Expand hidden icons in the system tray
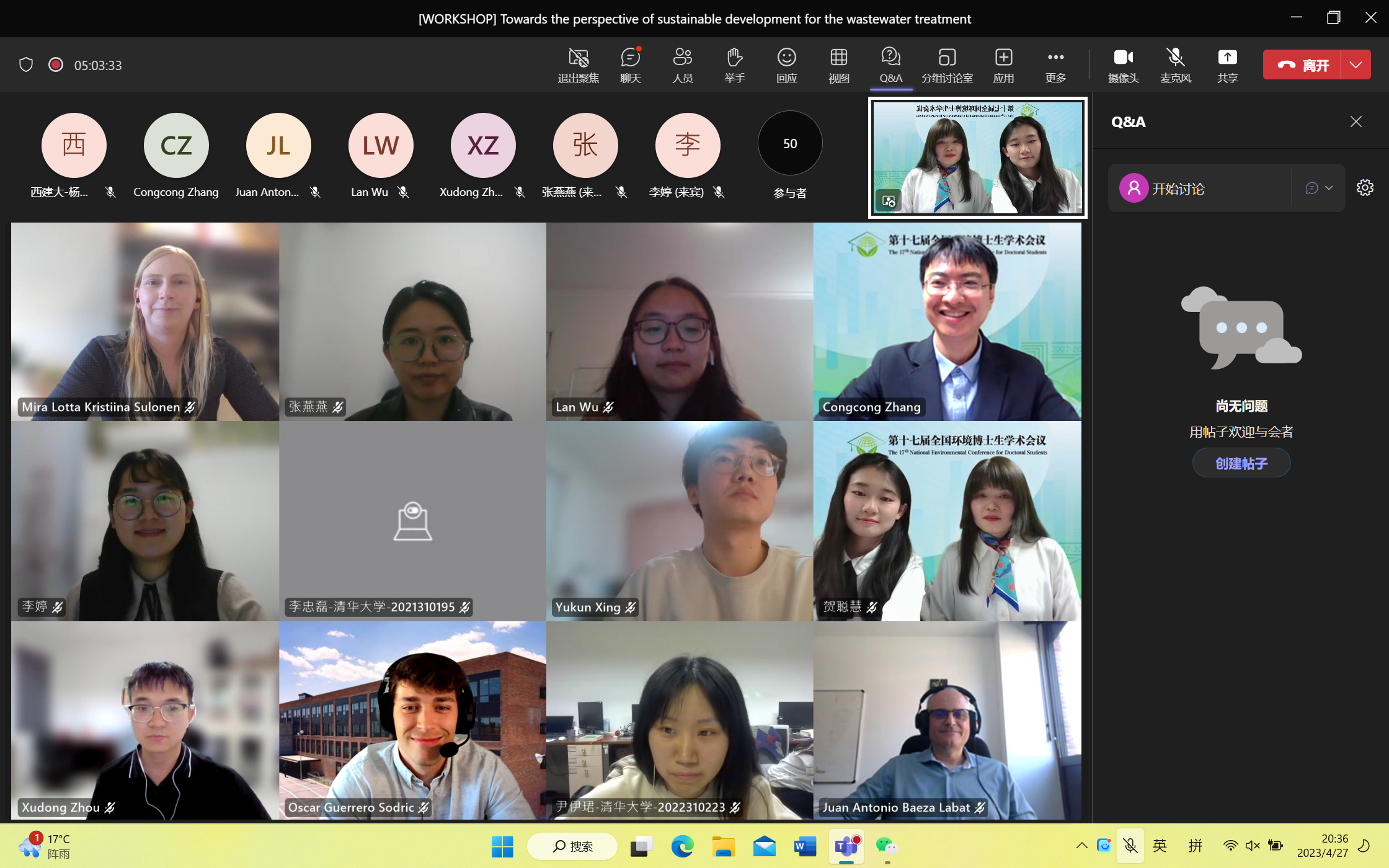This screenshot has height=868, width=1389. coord(1081,846)
